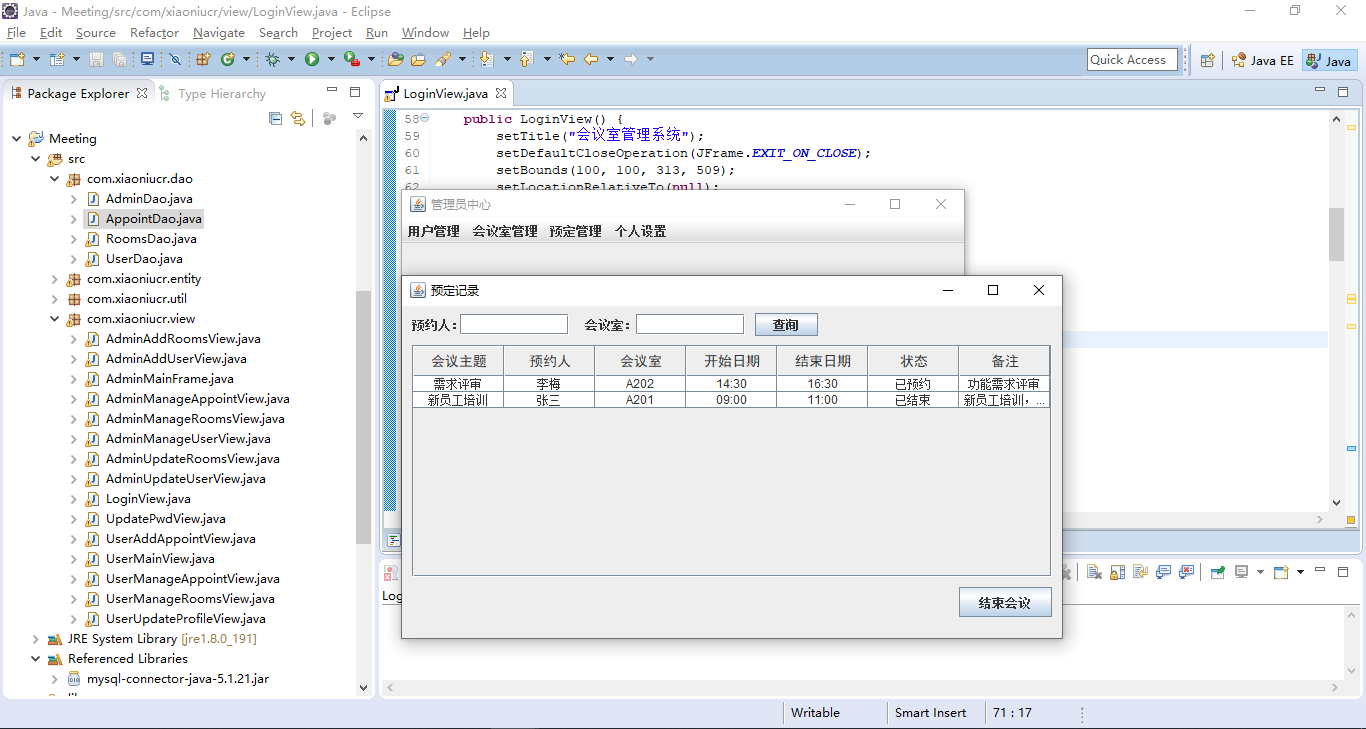Click the Skip All Breakpoints icon

click(x=175, y=59)
